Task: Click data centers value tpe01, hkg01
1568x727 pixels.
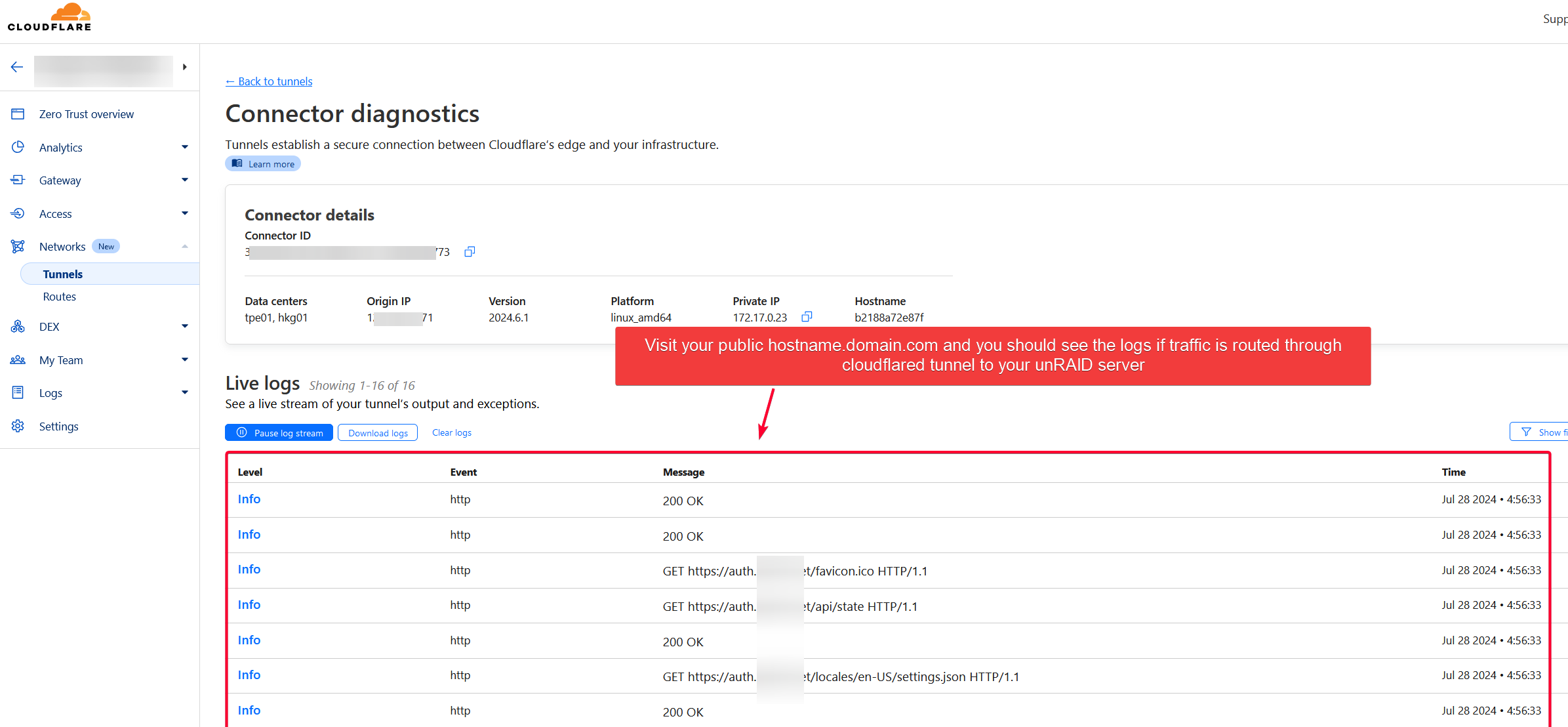Action: click(x=276, y=318)
